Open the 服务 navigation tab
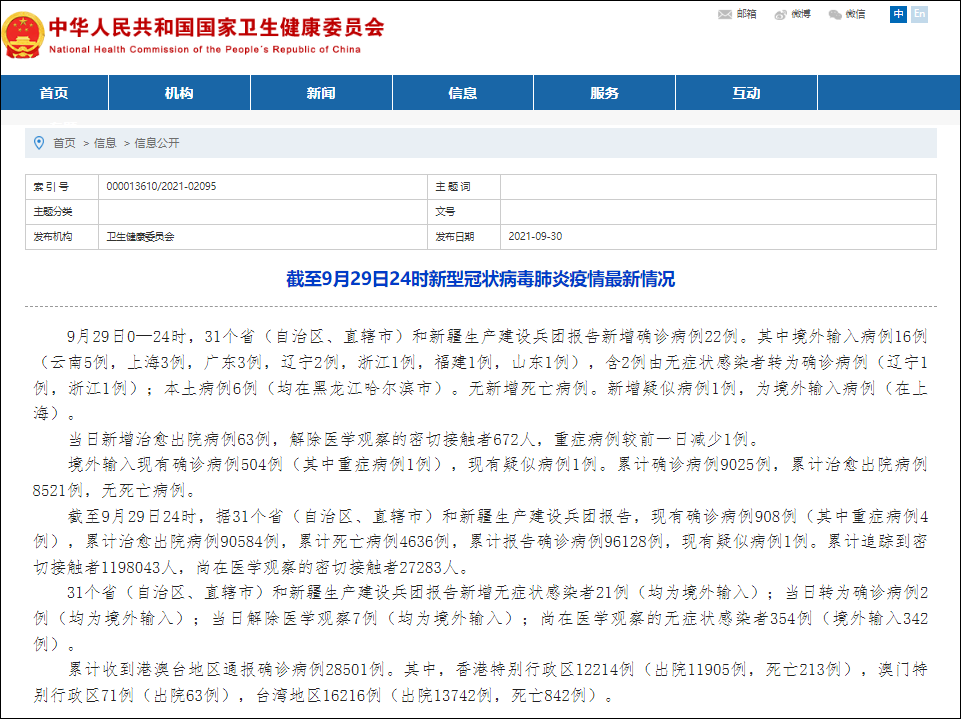This screenshot has width=961, height=719. click(x=604, y=93)
